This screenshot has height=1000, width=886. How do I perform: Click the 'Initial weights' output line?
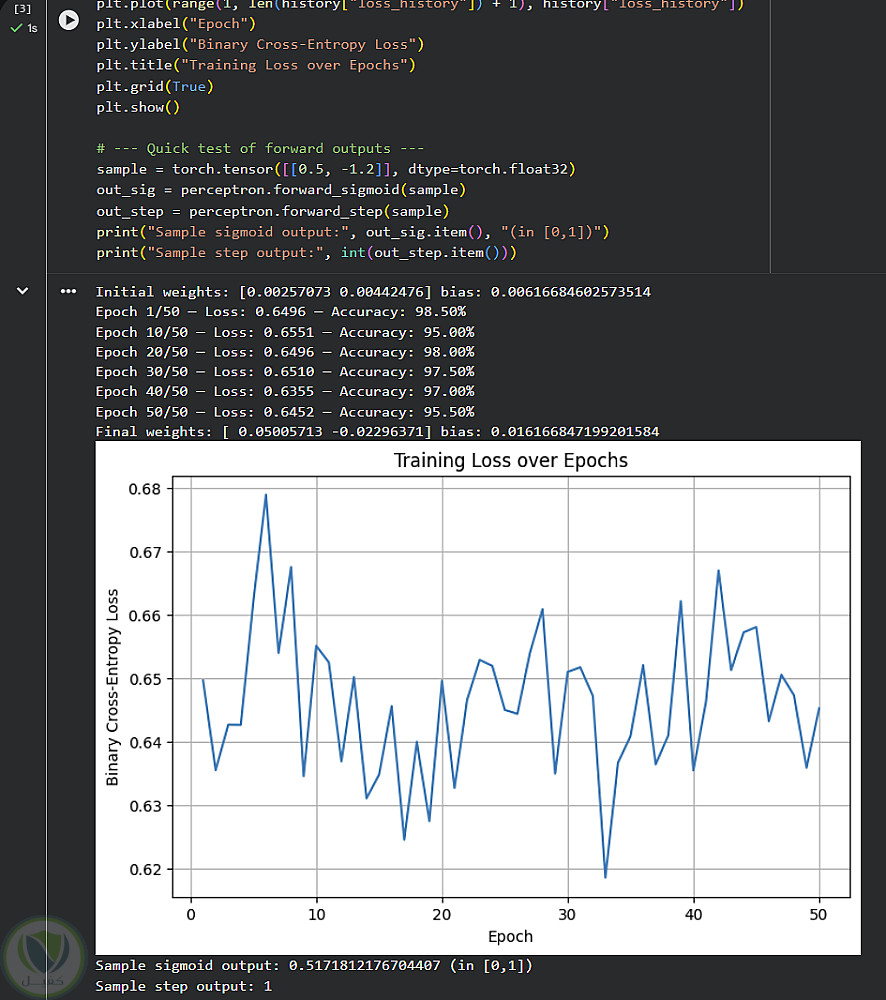373,292
